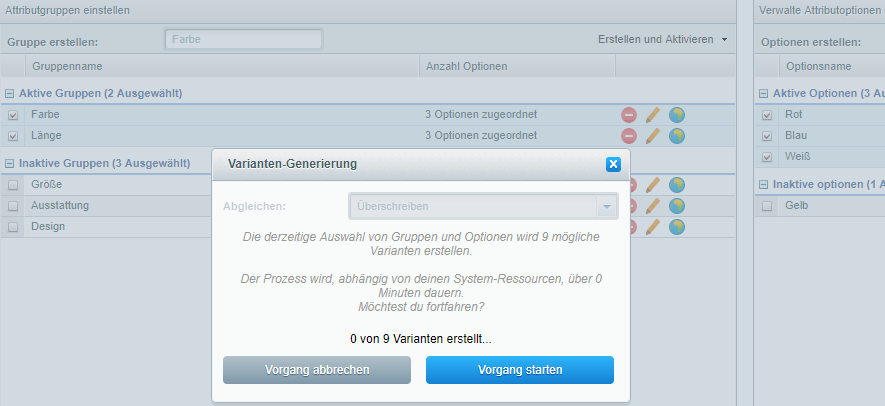Click the delete icon for Farbe group
Viewport: 885px width, 406px height.
629,115
